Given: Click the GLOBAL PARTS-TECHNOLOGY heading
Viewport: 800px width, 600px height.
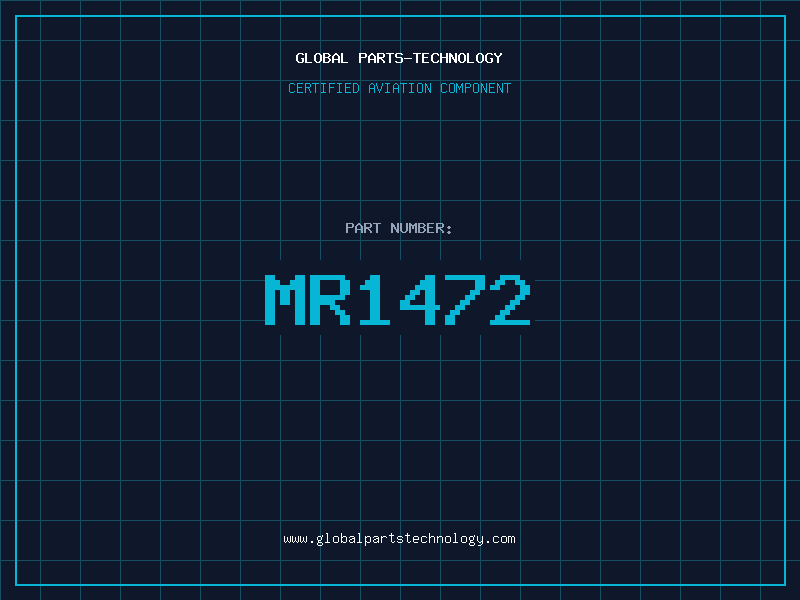Looking at the screenshot, I should click(399, 58).
